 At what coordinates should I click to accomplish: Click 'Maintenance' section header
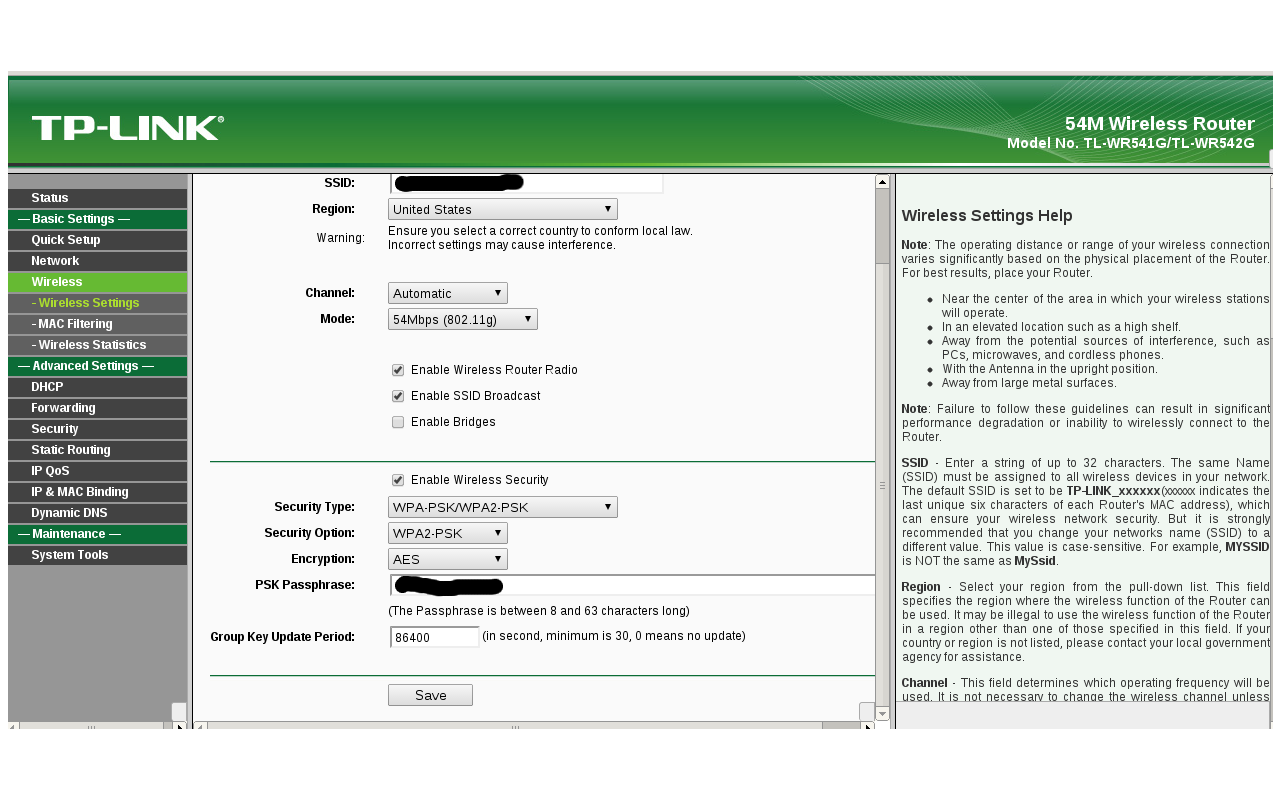click(98, 534)
